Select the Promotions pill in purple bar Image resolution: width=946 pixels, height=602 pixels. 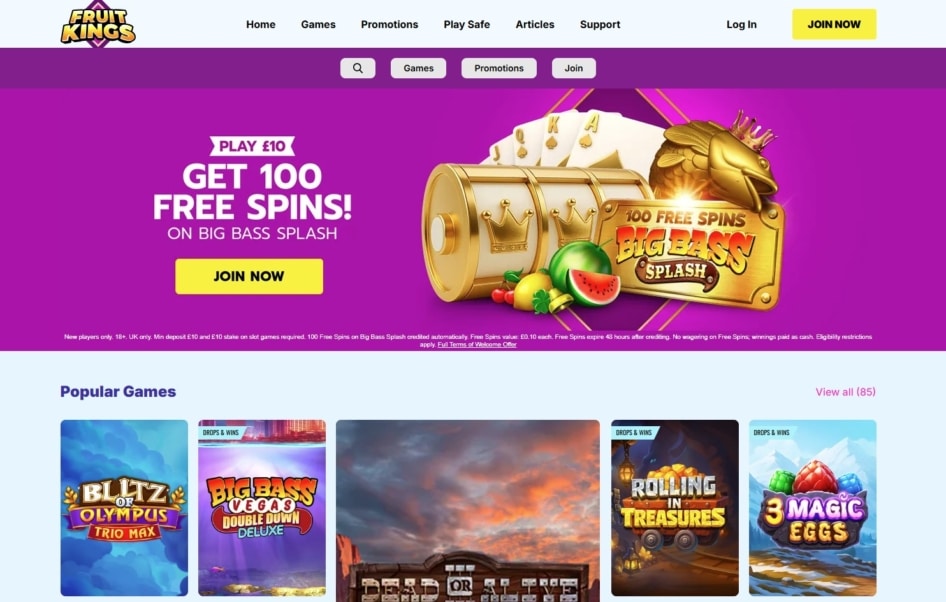coord(498,68)
